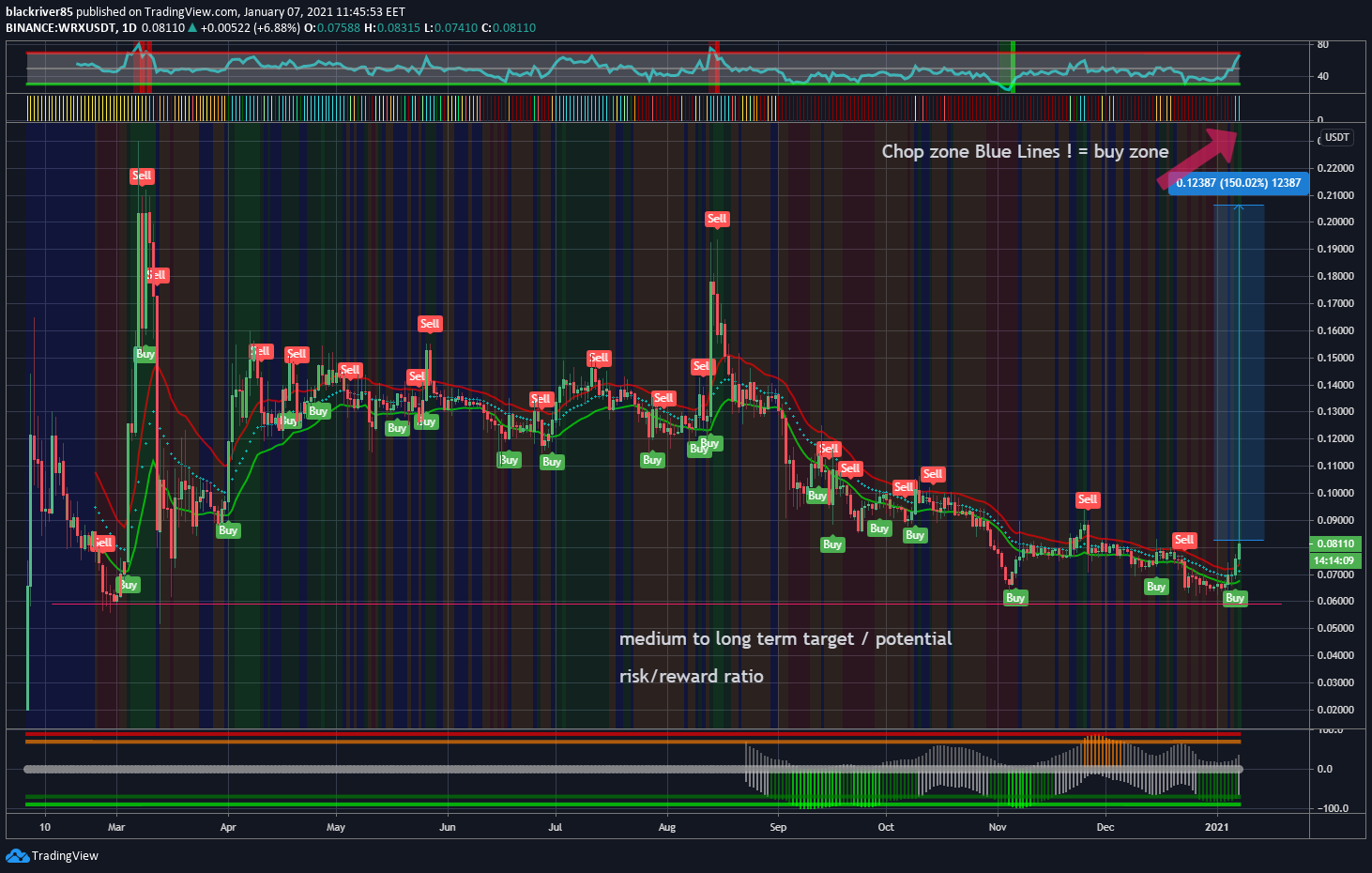
Task: Click the Dec label on time axis
Action: (x=1105, y=827)
